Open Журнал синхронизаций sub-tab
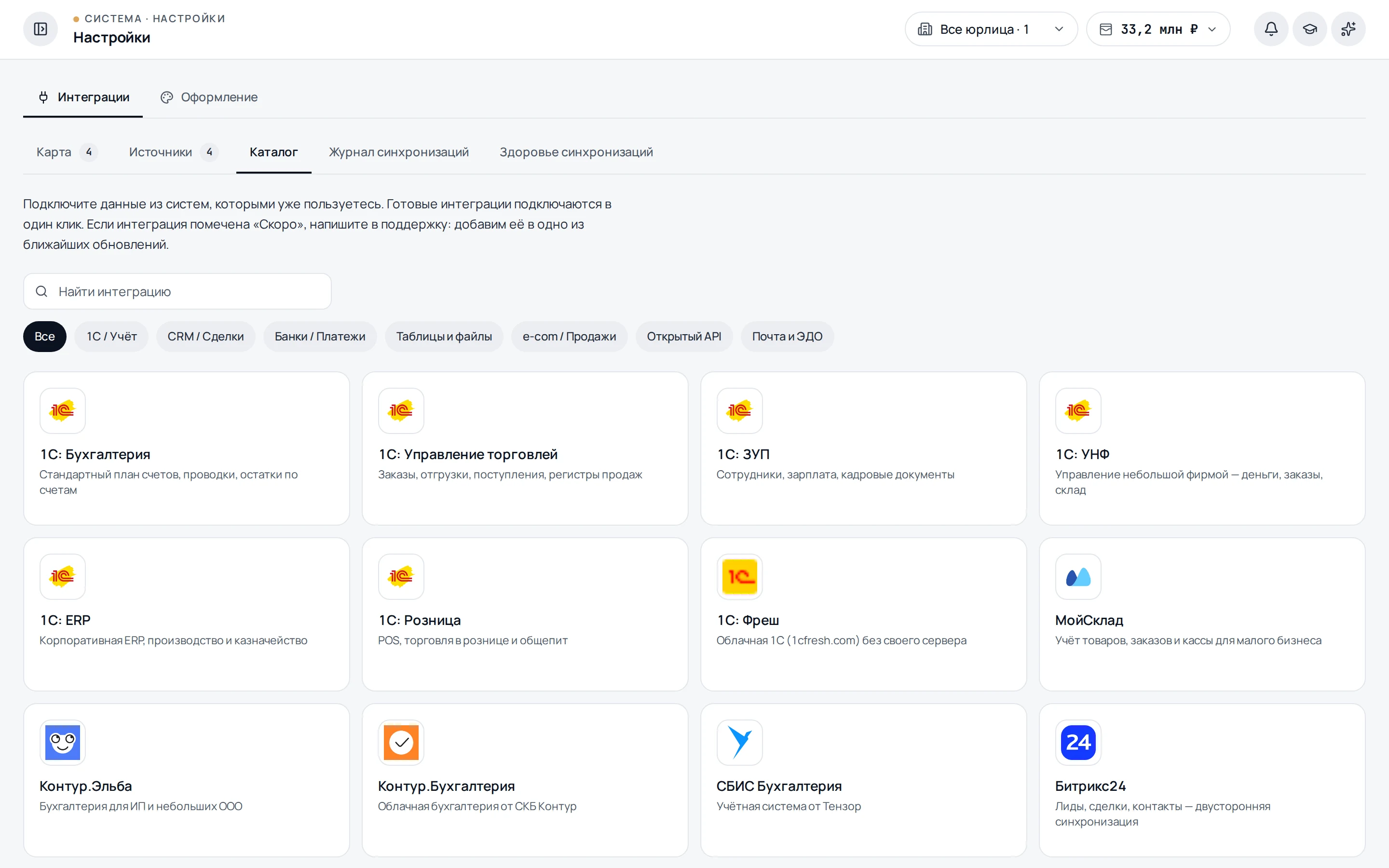 click(399, 152)
